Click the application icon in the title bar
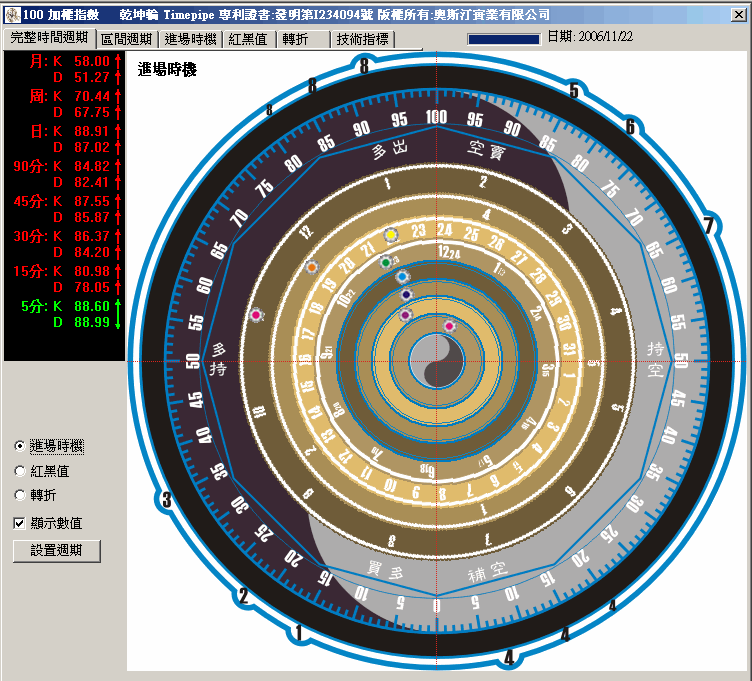This screenshot has width=752, height=681. point(10,15)
